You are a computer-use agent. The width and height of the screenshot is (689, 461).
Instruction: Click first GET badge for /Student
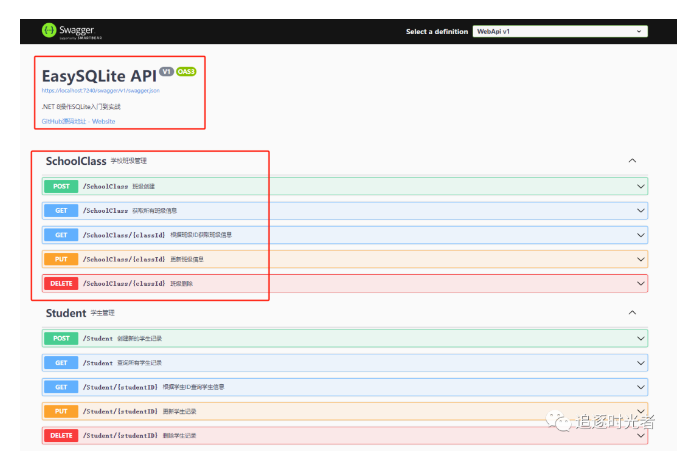61,363
